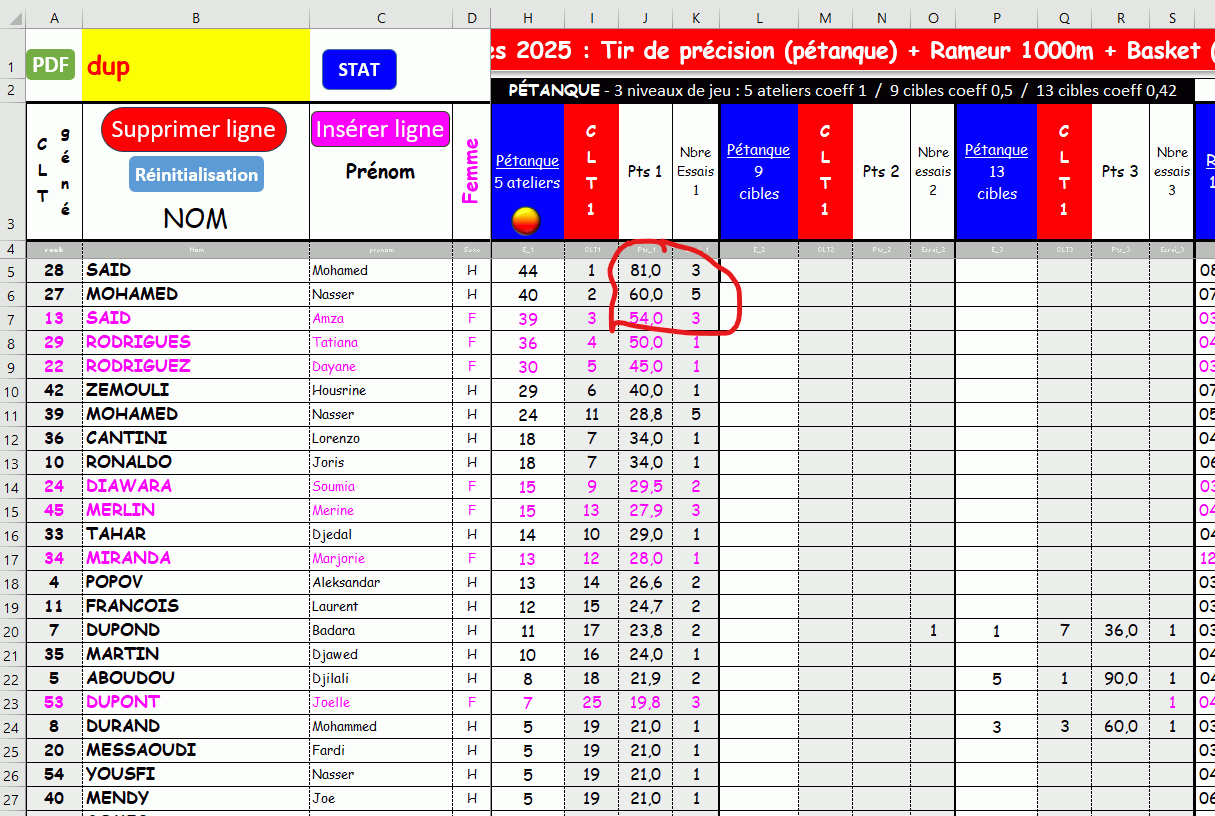The image size is (1215, 816).
Task: Click points value 60,0 in row 6
Action: pos(645,294)
